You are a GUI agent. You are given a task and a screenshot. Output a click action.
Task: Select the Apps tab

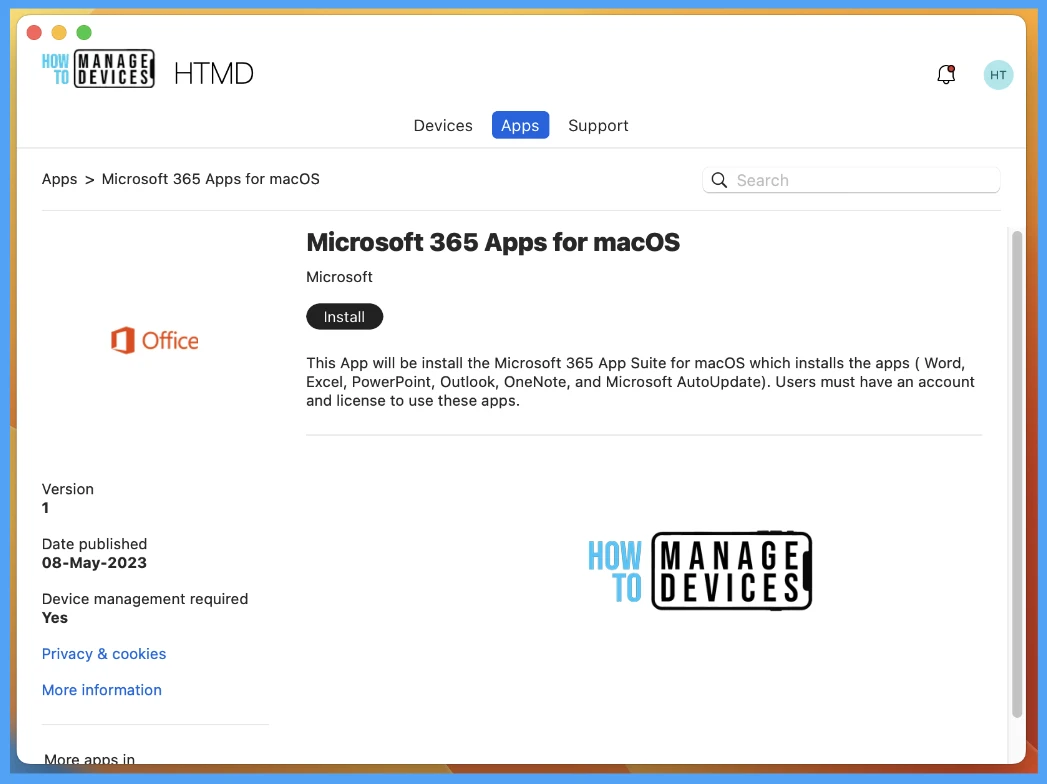click(x=520, y=126)
